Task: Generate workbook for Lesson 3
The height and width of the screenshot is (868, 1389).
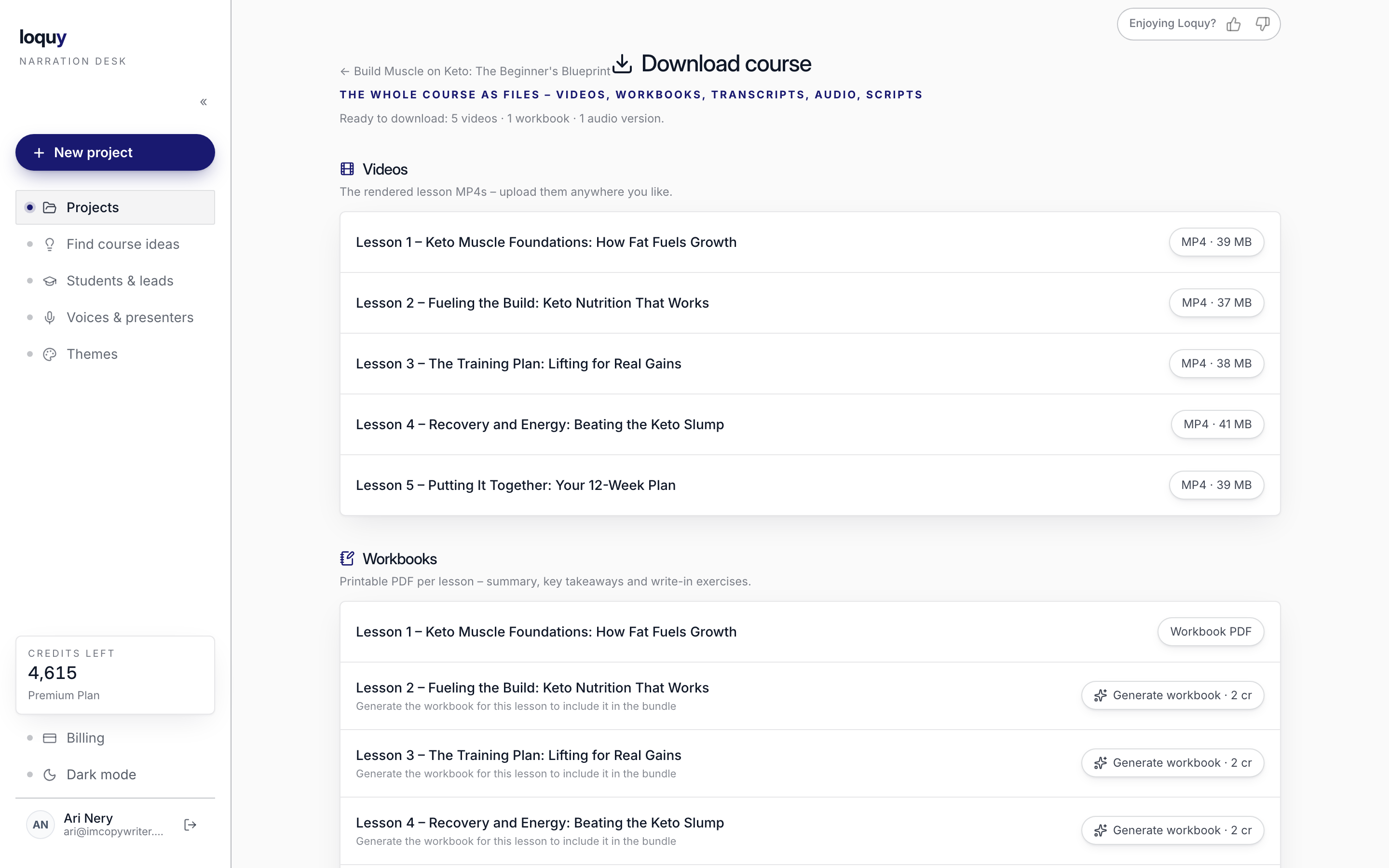Action: [x=1172, y=763]
